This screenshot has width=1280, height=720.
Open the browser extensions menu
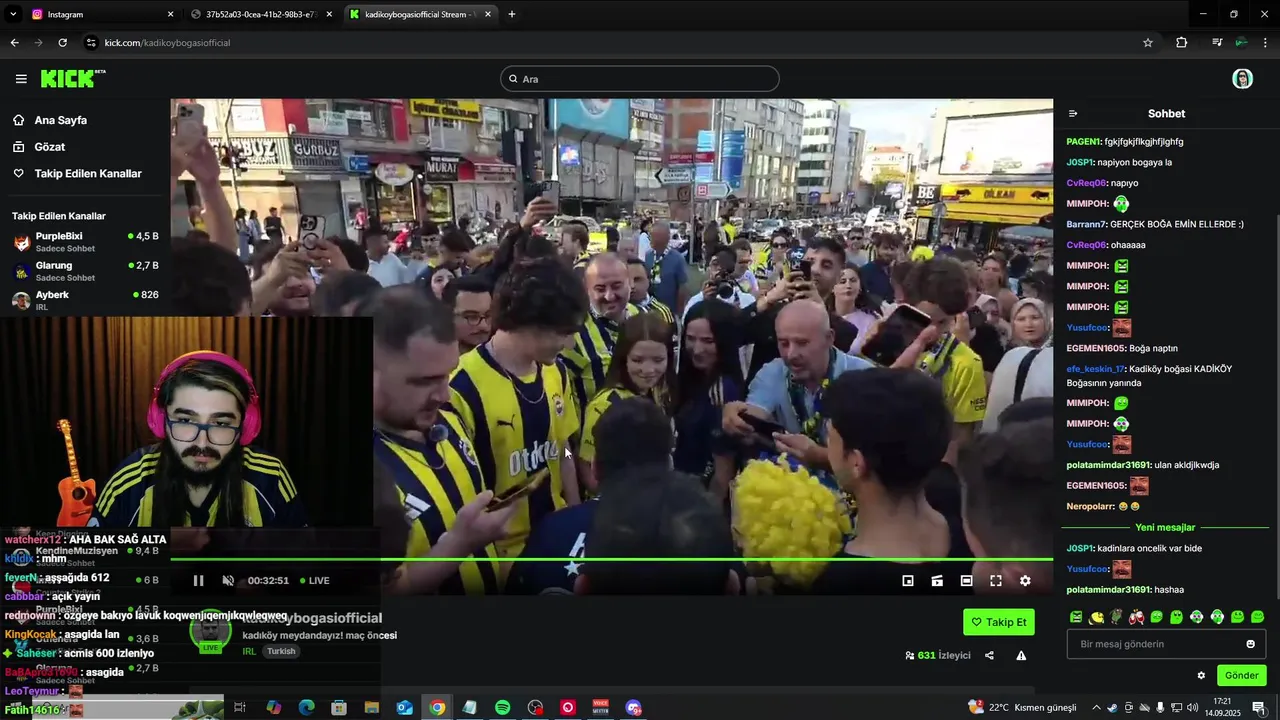(x=1181, y=43)
